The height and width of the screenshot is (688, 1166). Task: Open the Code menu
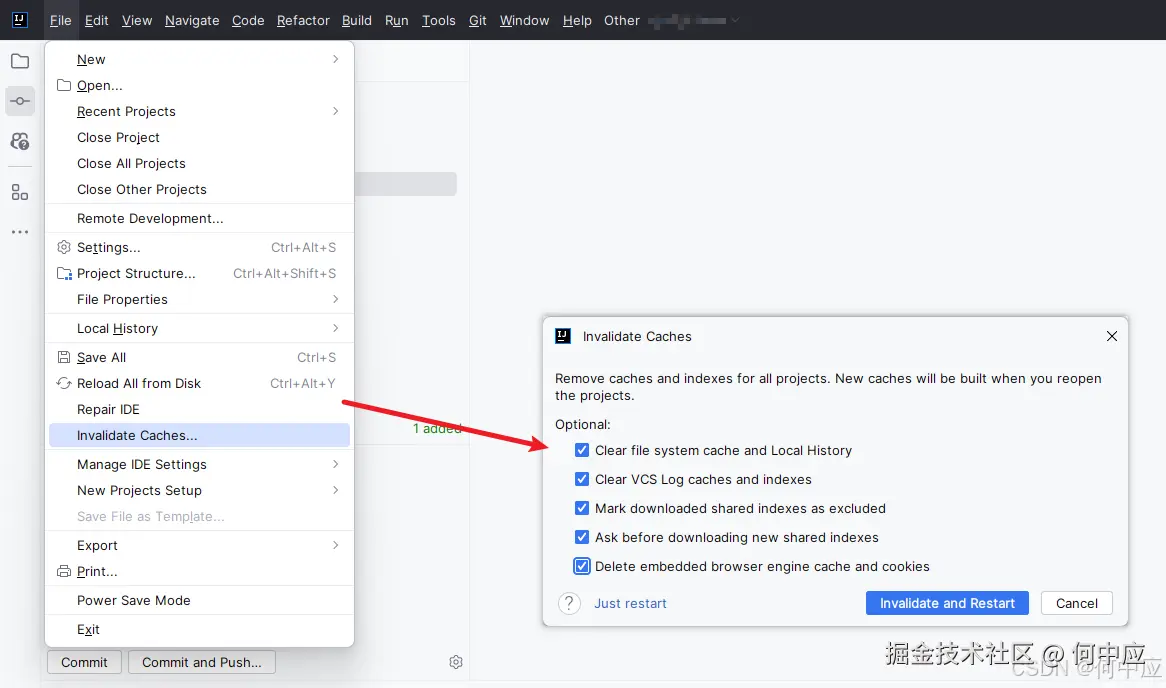pyautogui.click(x=248, y=21)
